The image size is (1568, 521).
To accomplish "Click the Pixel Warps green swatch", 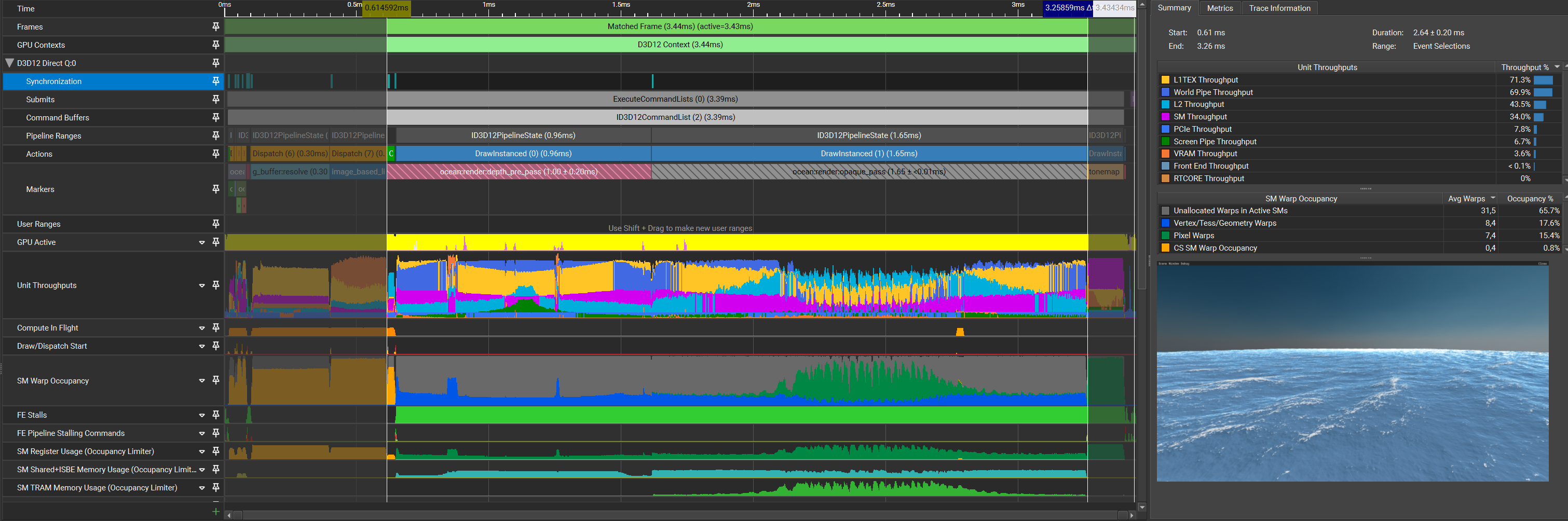I will [1165, 236].
